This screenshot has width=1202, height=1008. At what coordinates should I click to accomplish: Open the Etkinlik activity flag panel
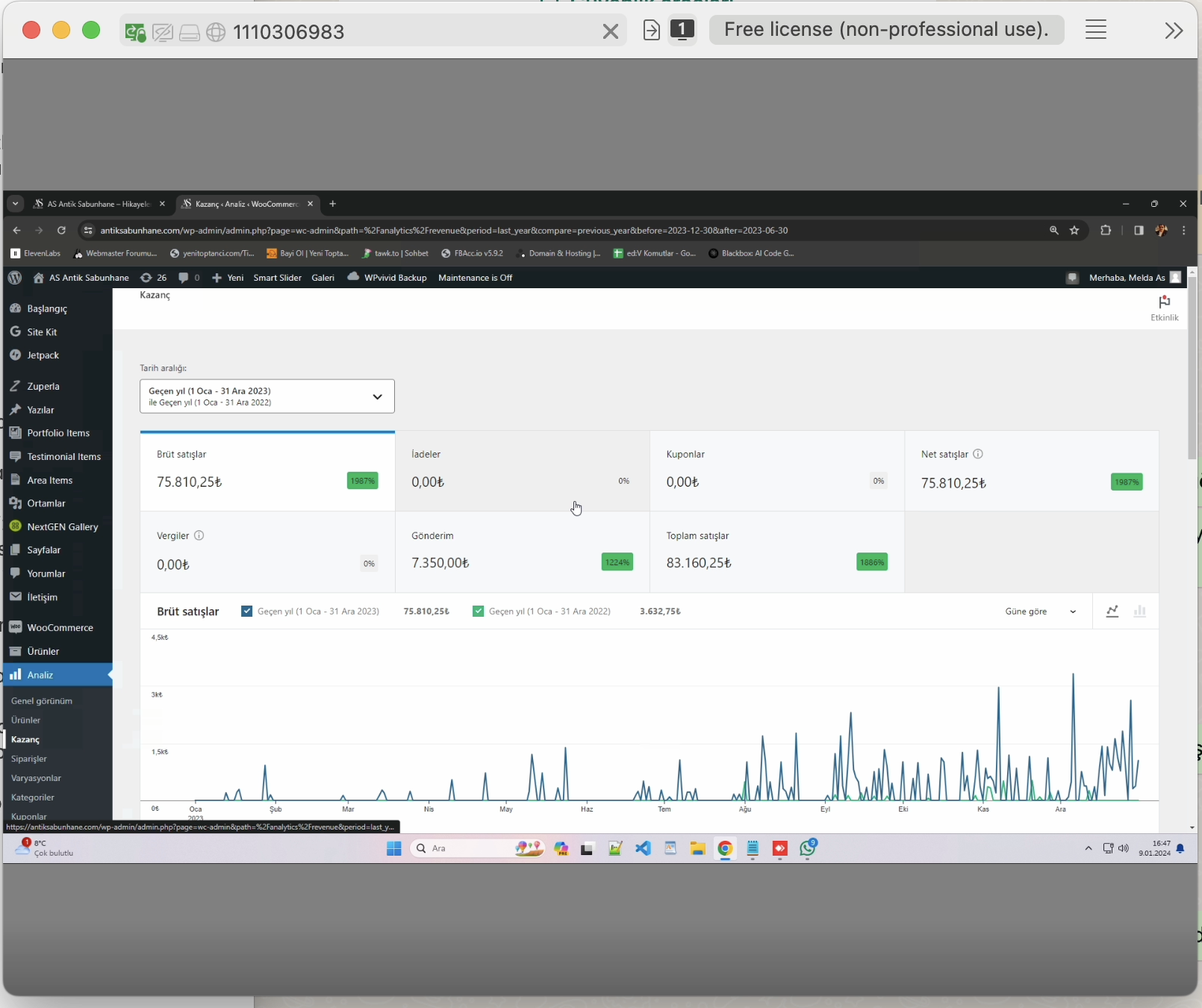[1164, 308]
